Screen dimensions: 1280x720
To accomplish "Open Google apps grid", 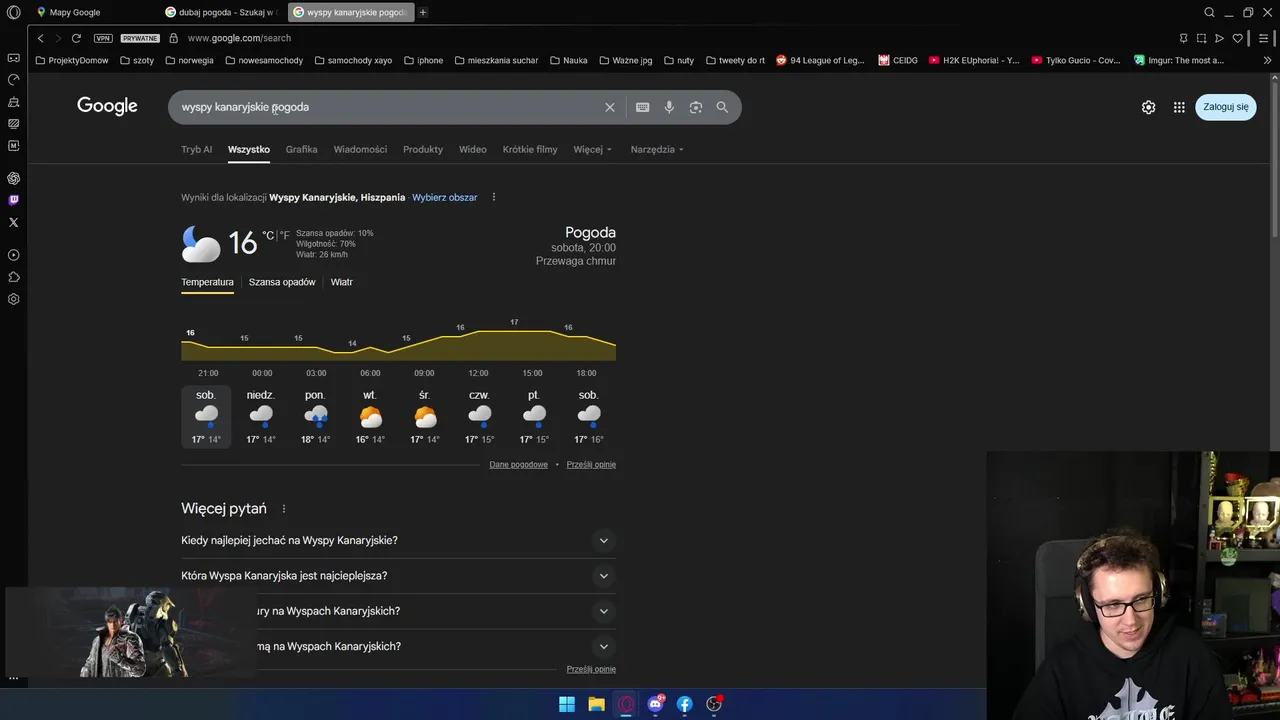I will [x=1179, y=107].
